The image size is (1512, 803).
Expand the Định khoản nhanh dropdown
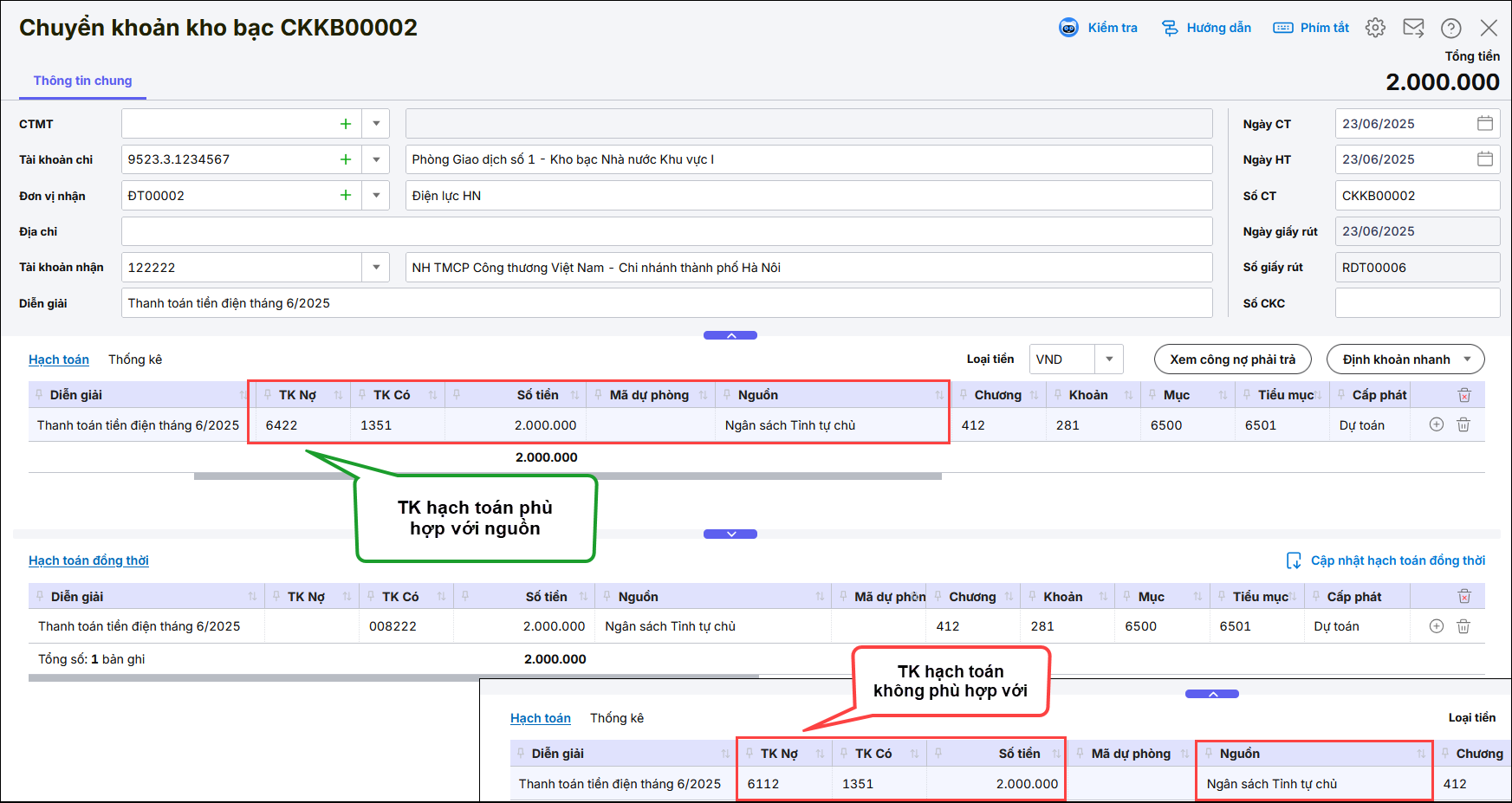coord(1468,359)
